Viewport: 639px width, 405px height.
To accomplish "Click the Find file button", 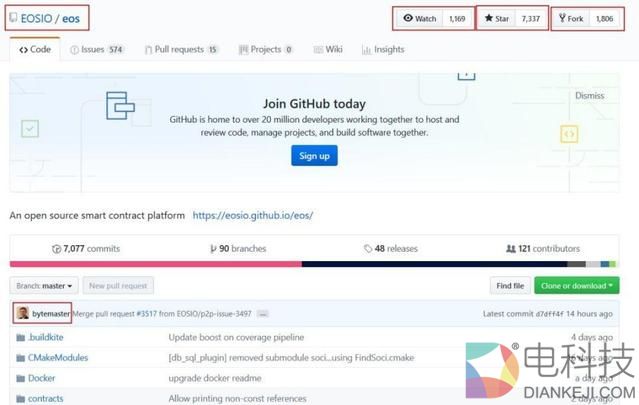I will click(x=510, y=286).
